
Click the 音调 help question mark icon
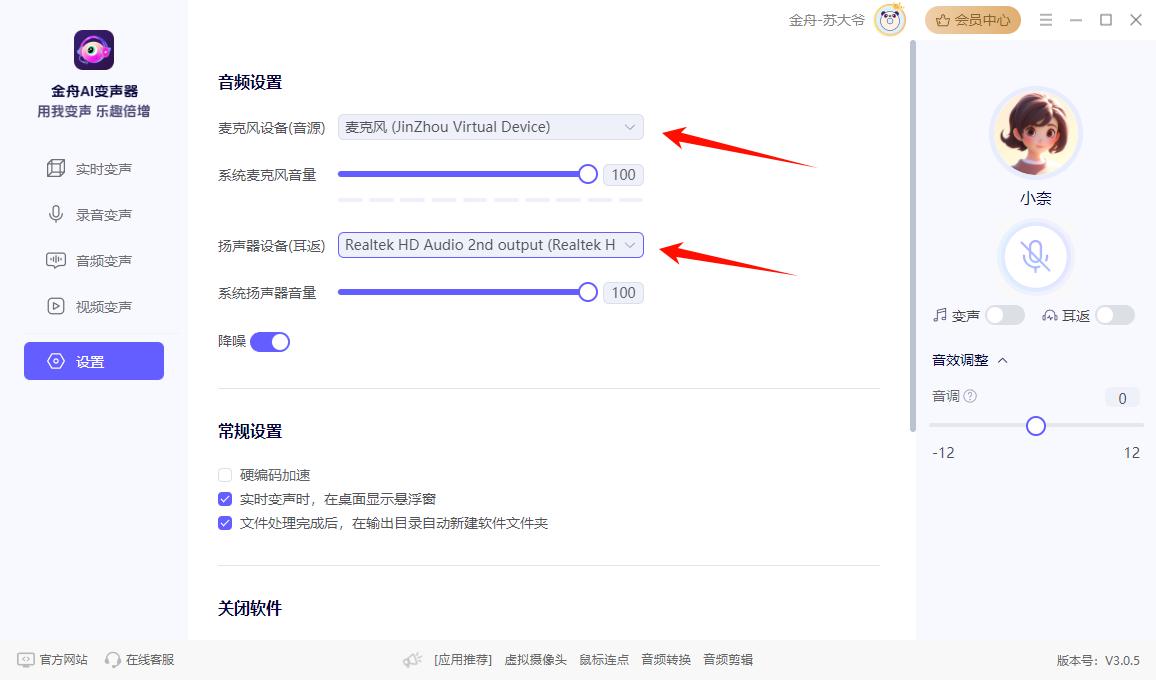click(x=970, y=396)
